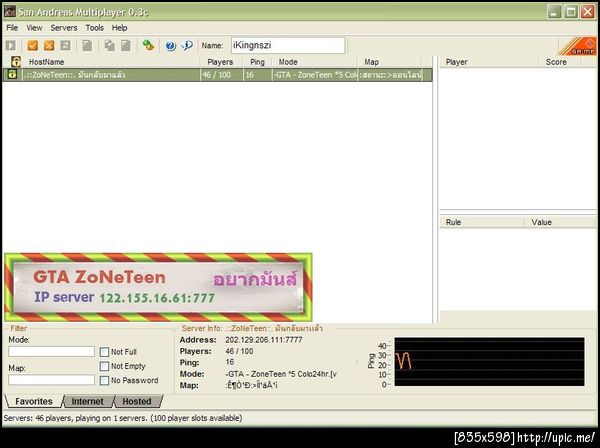Click the SA-MP logo in toolbar corner
Image resolution: width=600 pixels, height=448 pixels.
pyautogui.click(x=578, y=46)
